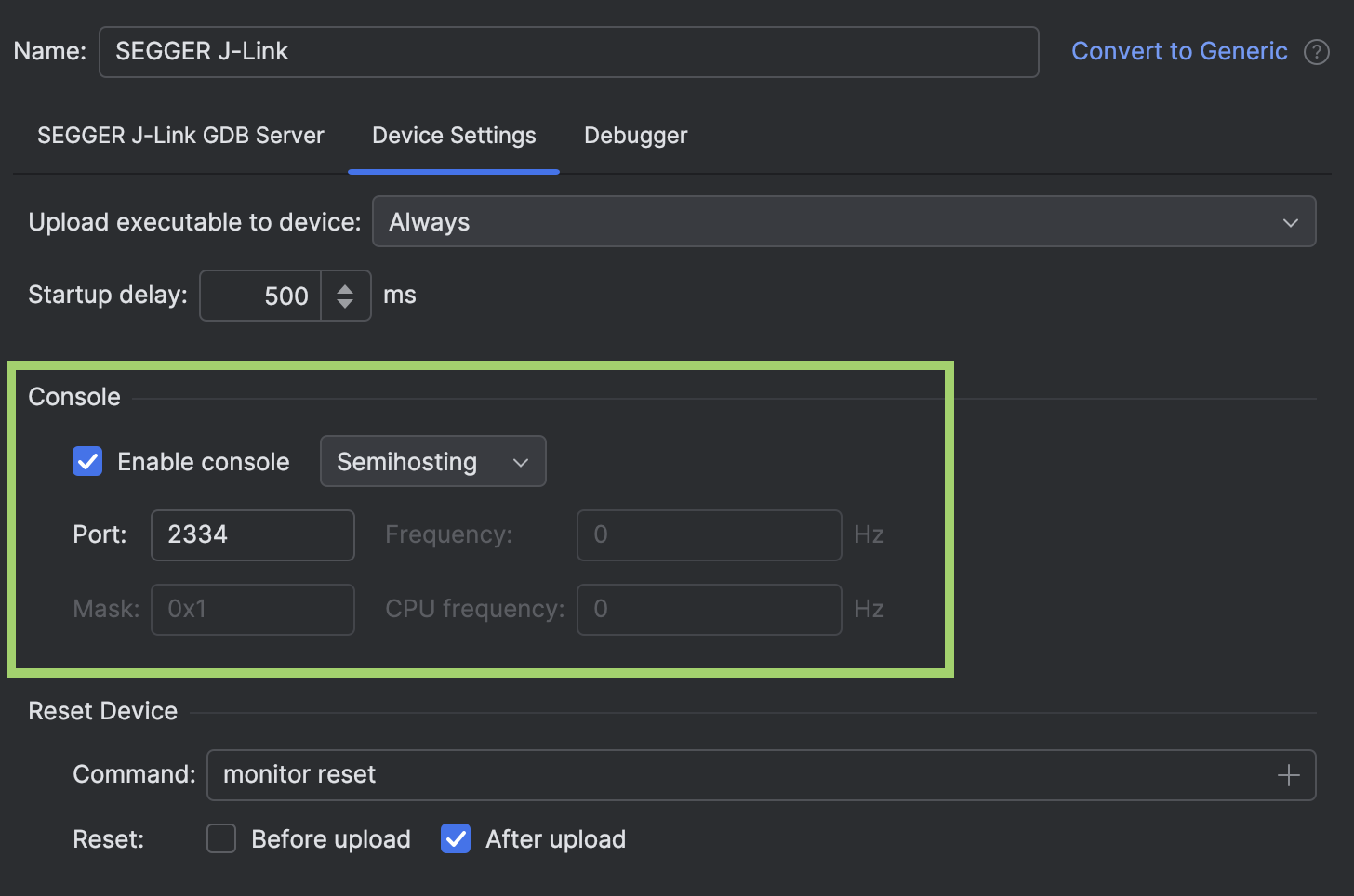The image size is (1354, 896).
Task: Open the Semihosting console type dropdown
Action: 432,461
